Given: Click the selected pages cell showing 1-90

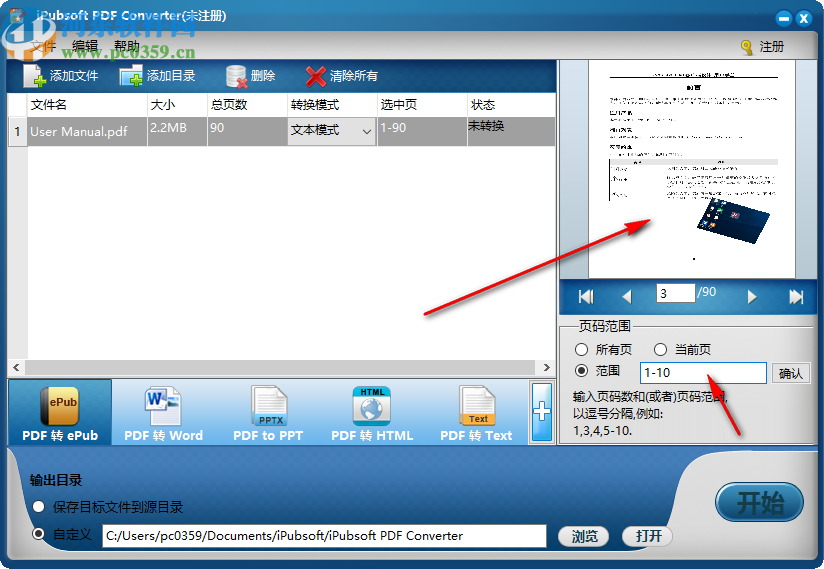Looking at the screenshot, I should click(423, 131).
